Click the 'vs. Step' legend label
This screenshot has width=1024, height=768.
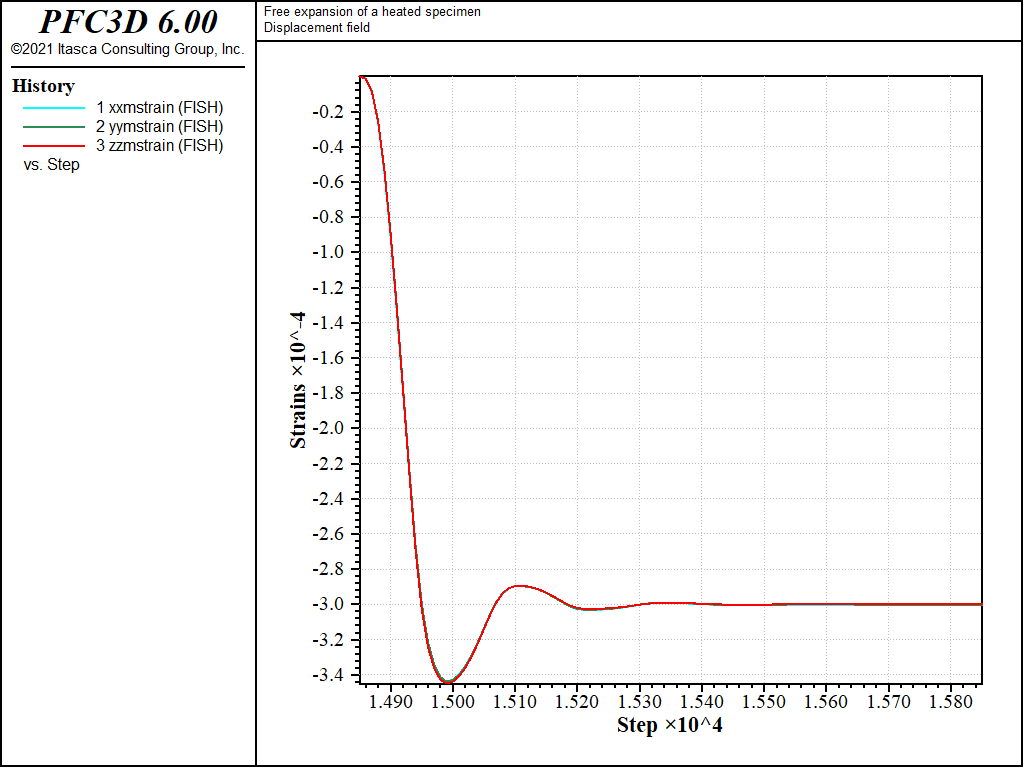52,165
